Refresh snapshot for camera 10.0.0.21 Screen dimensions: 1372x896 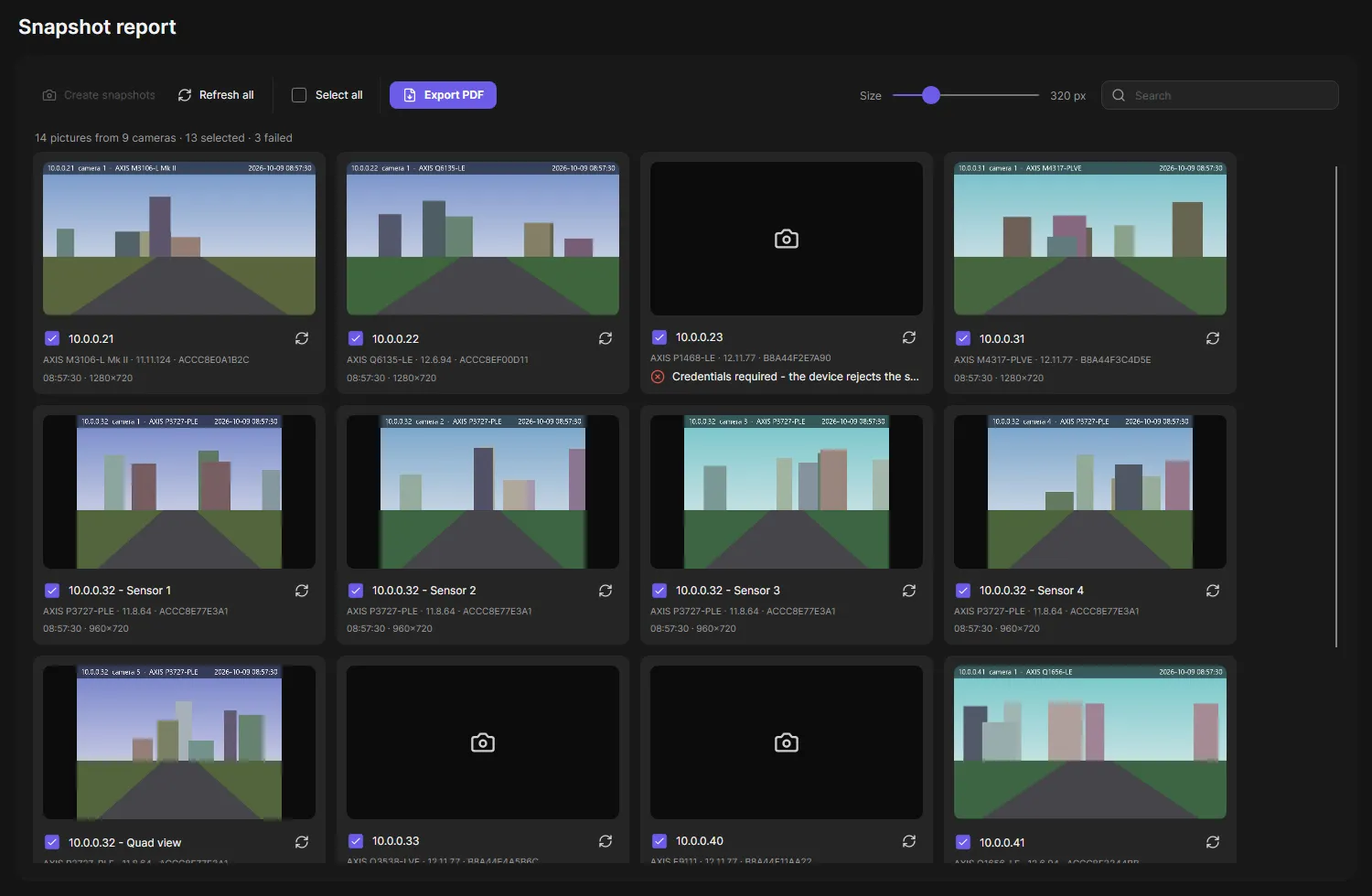pos(302,338)
